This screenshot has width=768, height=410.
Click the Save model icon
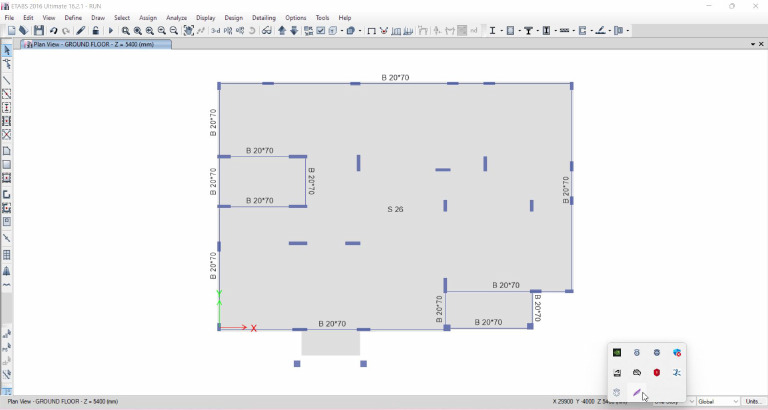point(38,31)
